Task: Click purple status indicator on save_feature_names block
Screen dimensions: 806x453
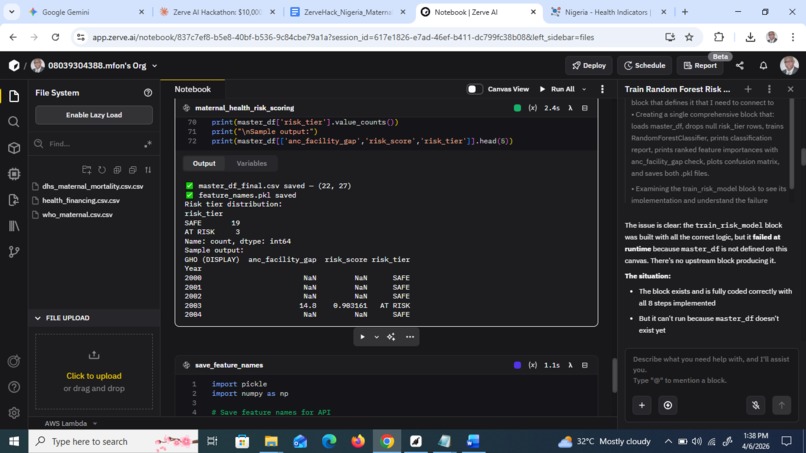Action: pyautogui.click(x=517, y=365)
